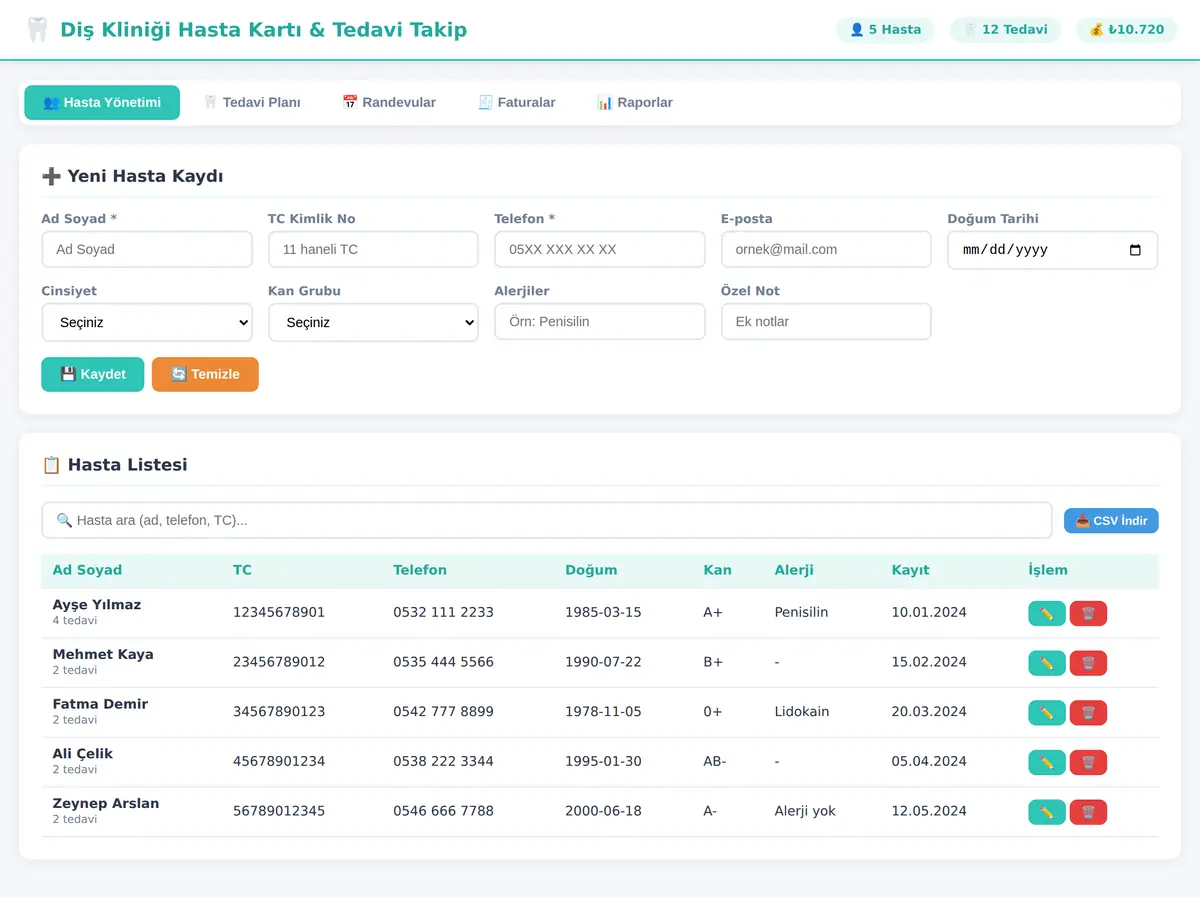Image resolution: width=1200 pixels, height=897 pixels.
Task: Click the Hasta ara search box
Action: pyautogui.click(x=547, y=520)
